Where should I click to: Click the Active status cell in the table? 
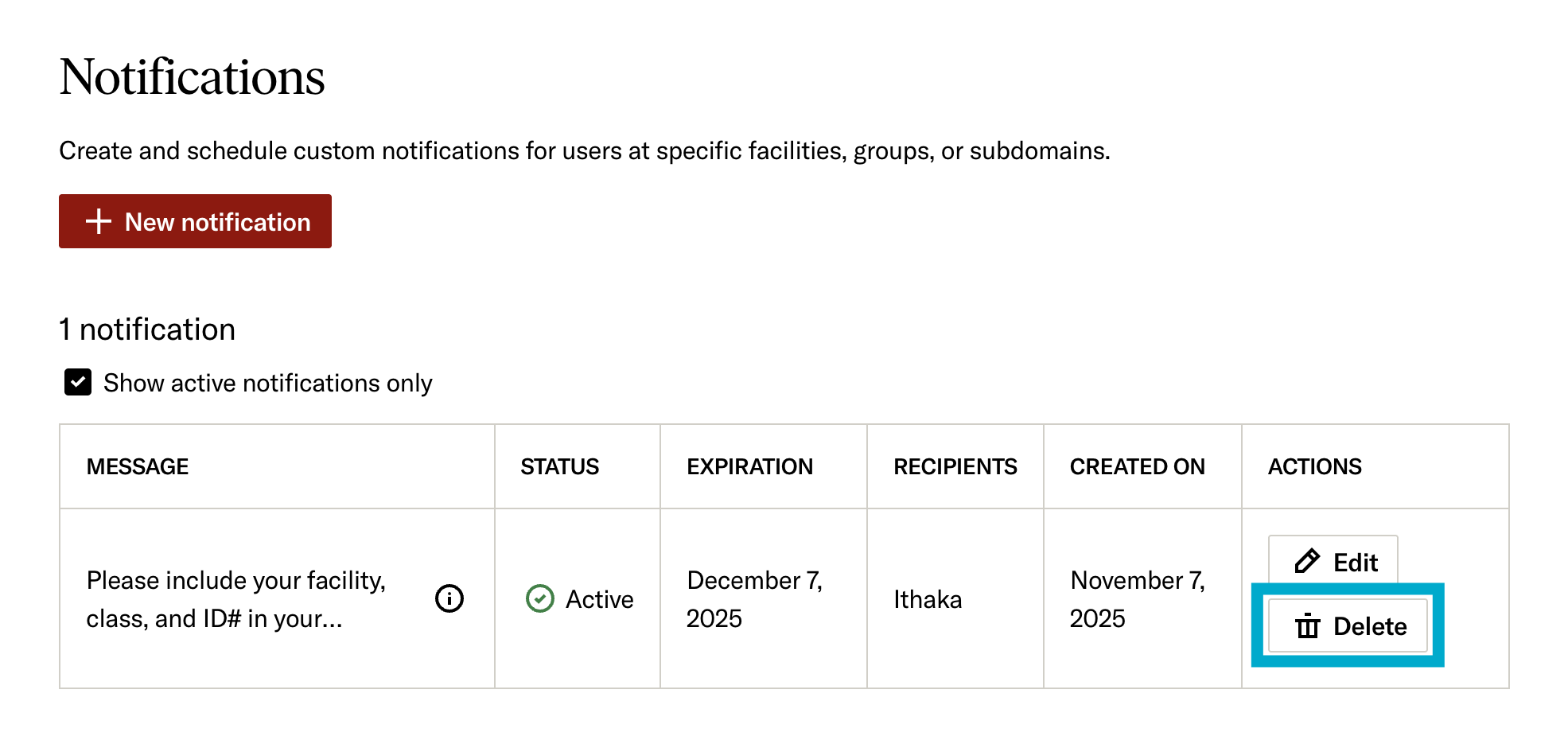point(578,599)
